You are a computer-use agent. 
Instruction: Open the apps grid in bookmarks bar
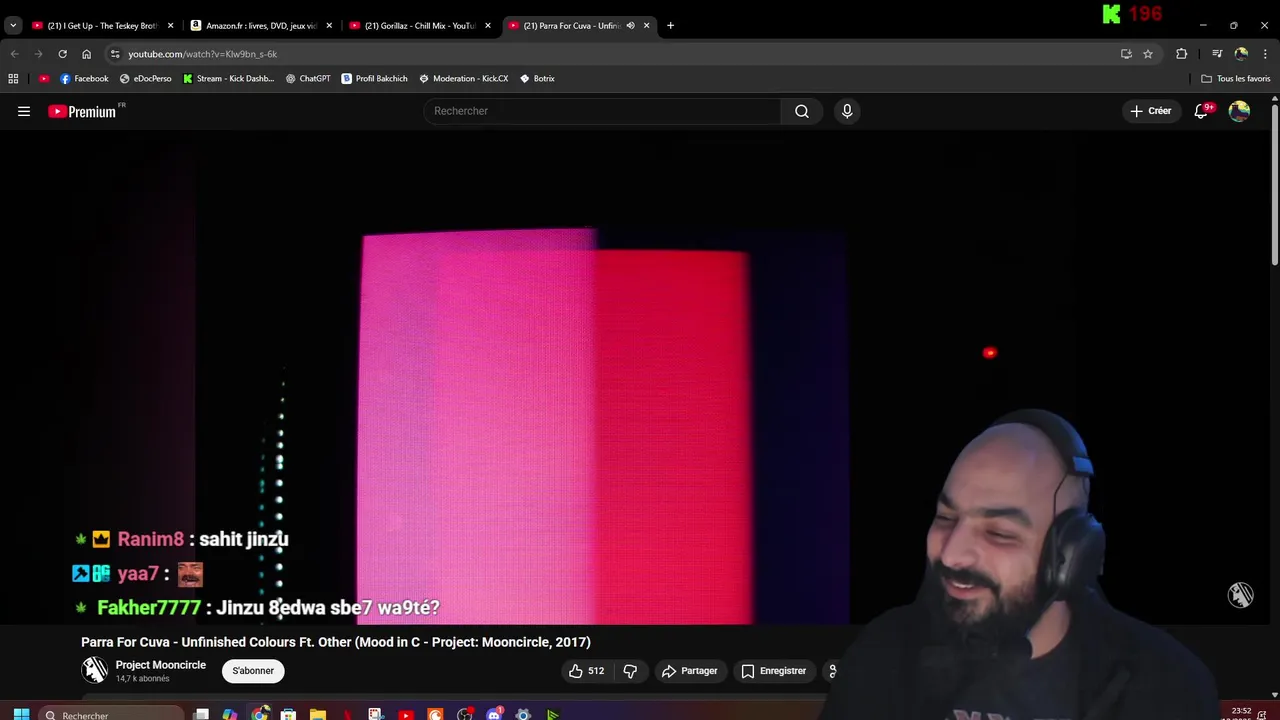click(13, 78)
